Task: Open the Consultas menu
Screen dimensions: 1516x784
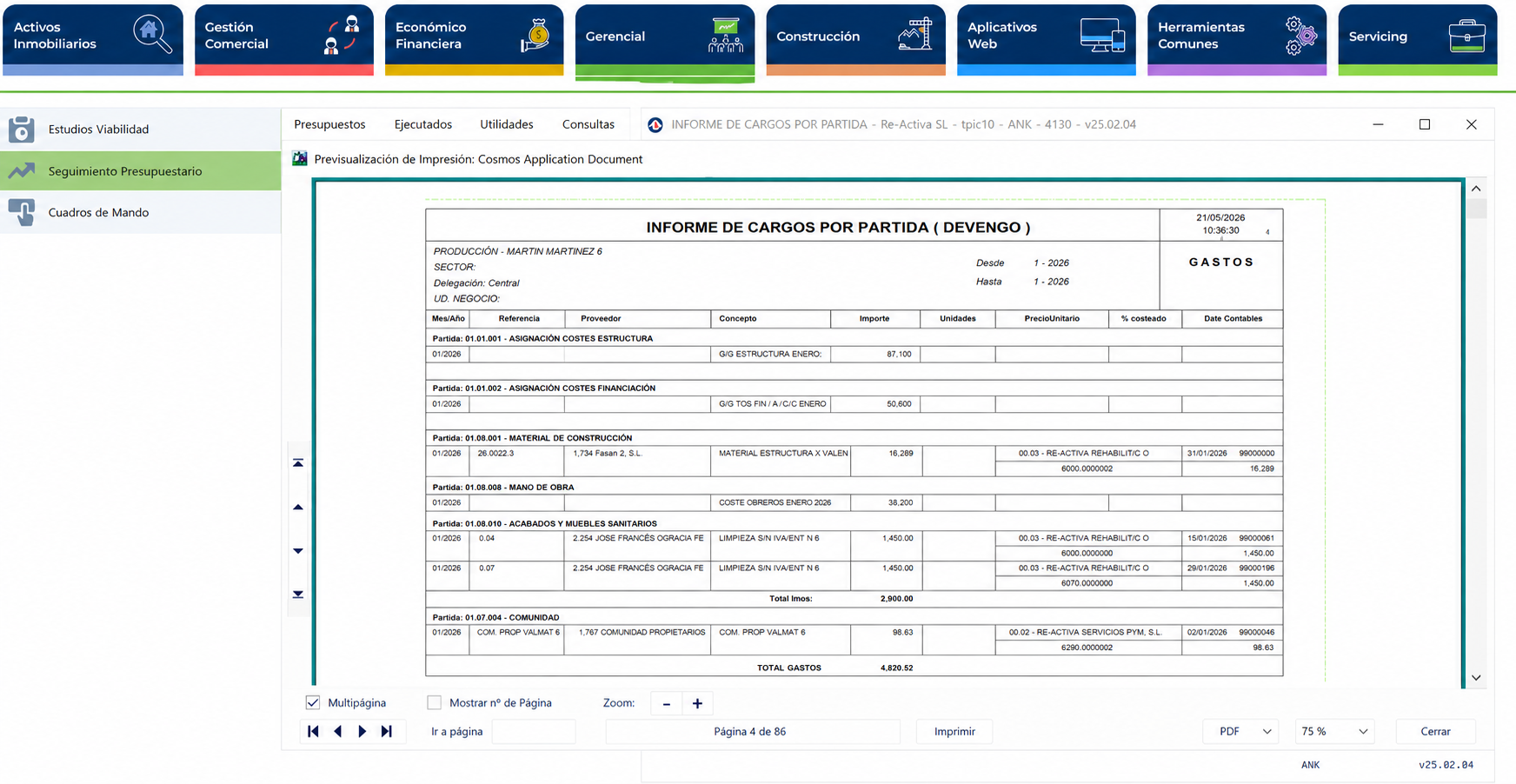Action: coord(588,124)
